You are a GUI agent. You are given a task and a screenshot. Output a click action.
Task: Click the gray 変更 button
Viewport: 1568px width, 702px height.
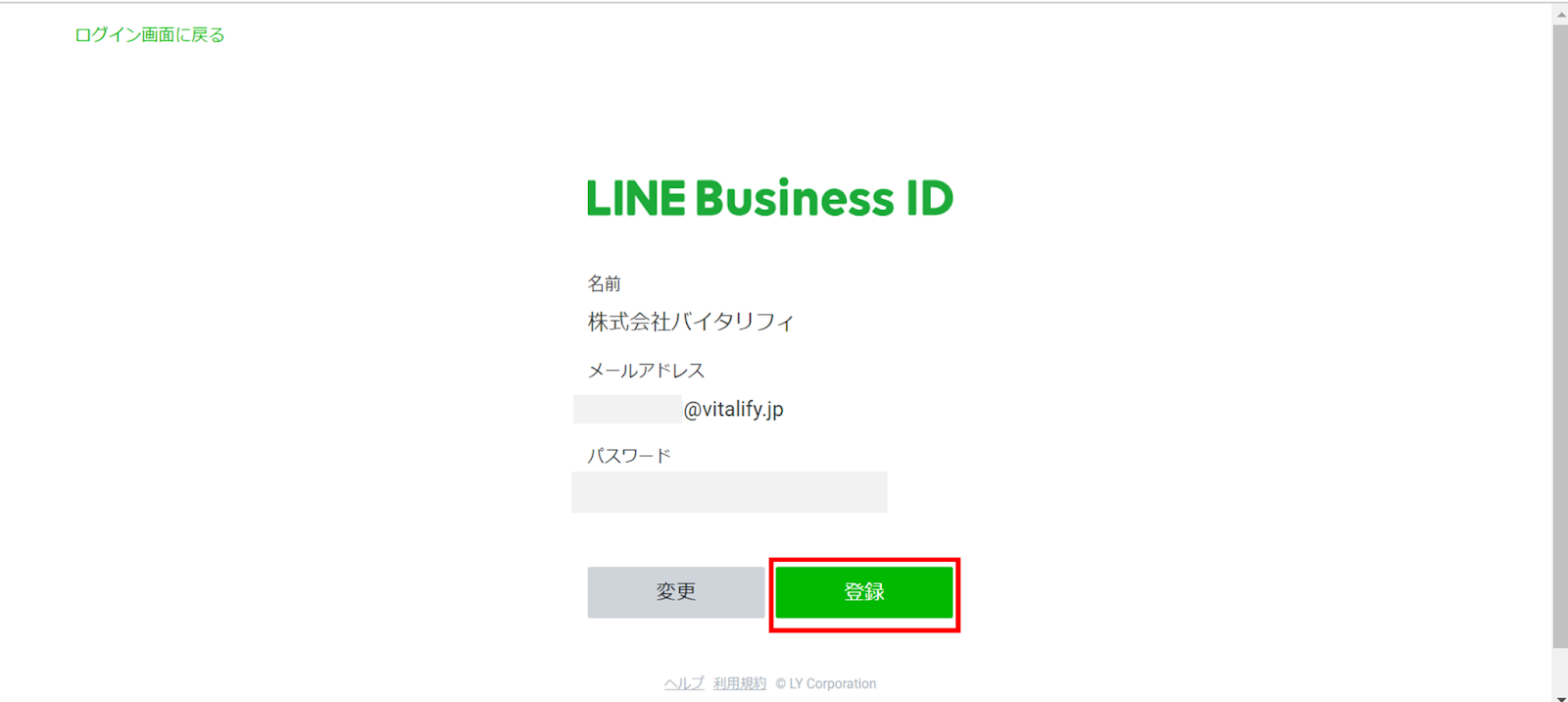[x=676, y=592]
